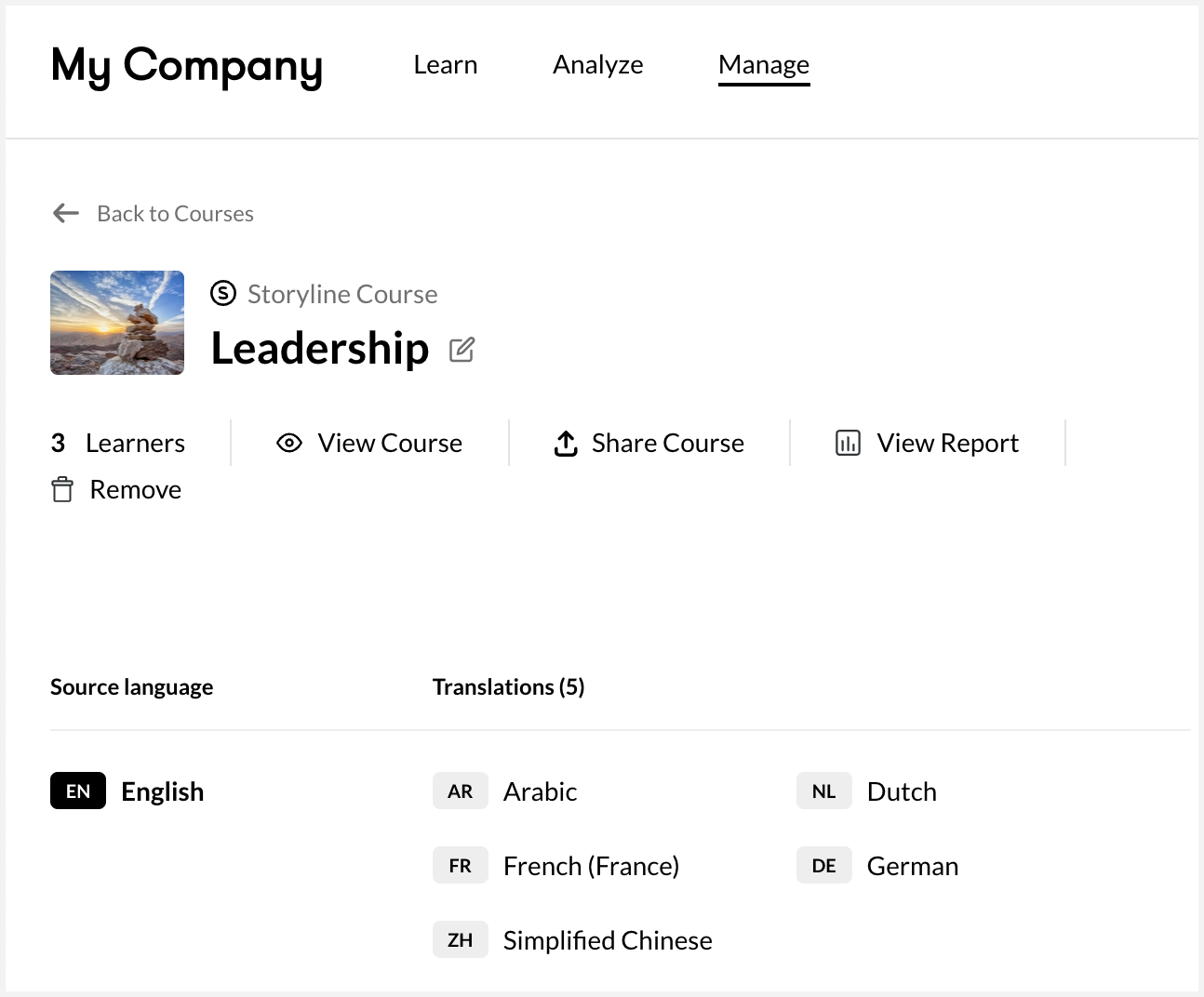Screen dimensions: 1204x997
Task: Click the share upload icon for Share Course
Action: (565, 443)
